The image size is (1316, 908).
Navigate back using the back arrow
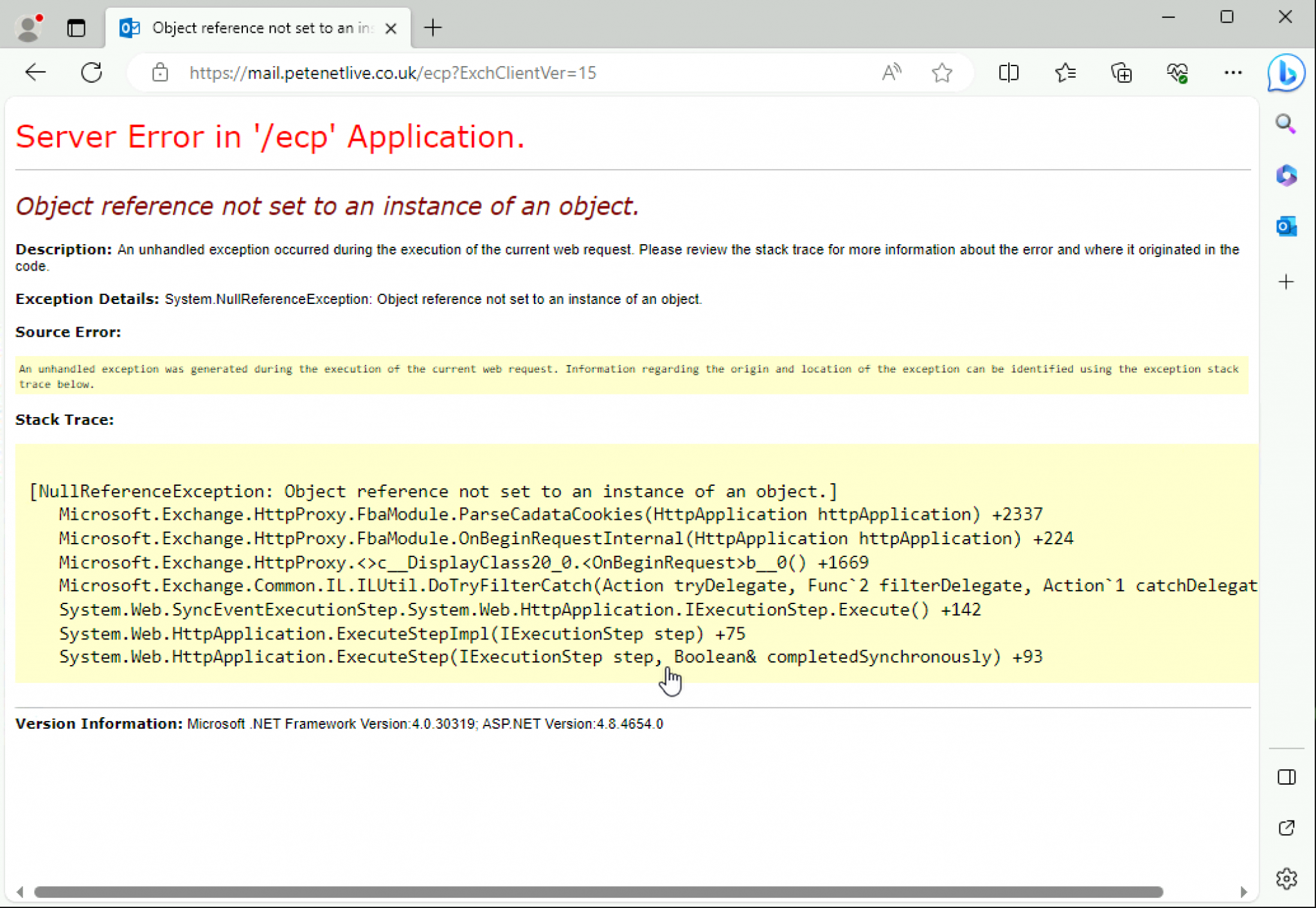coord(36,72)
